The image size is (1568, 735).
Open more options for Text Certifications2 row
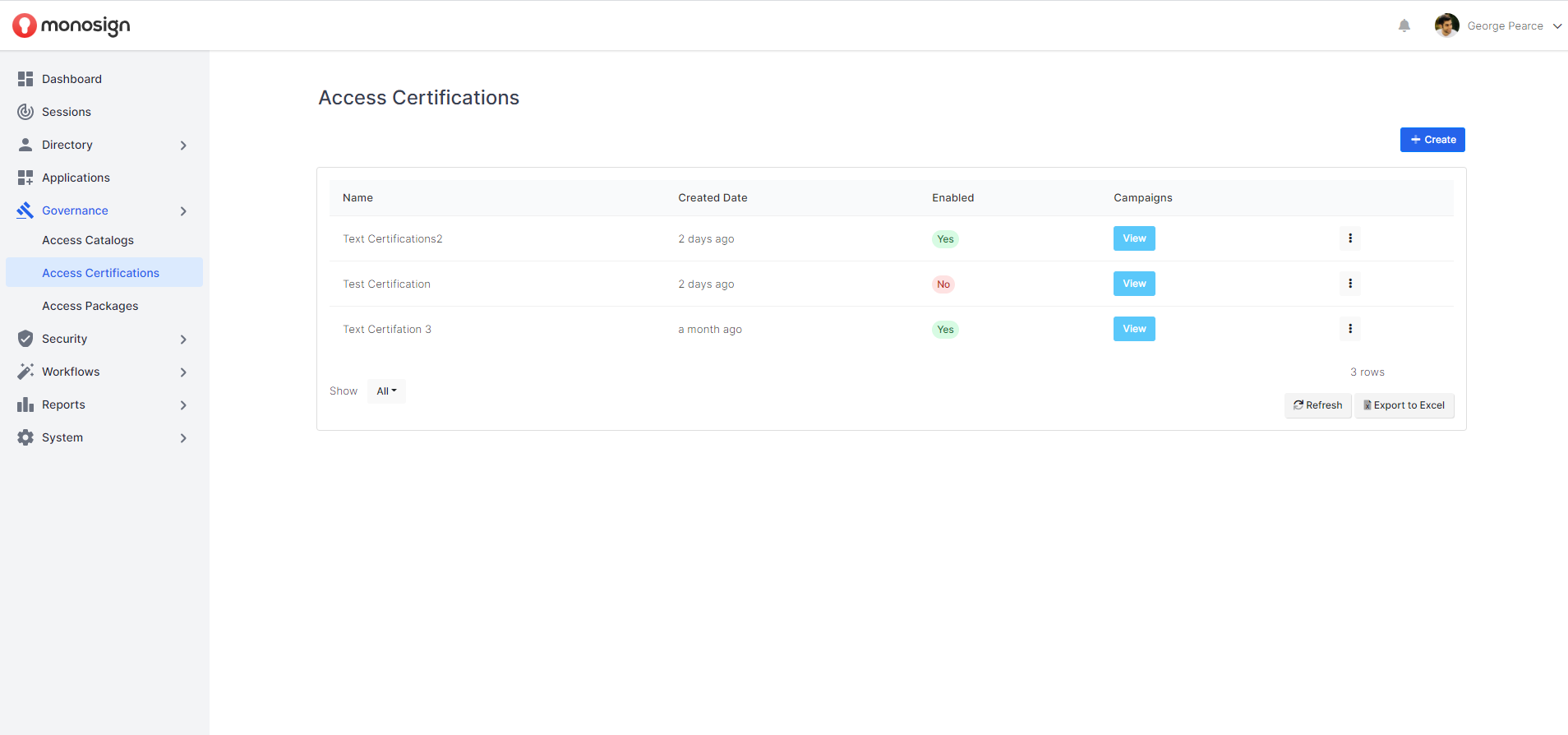click(1349, 238)
